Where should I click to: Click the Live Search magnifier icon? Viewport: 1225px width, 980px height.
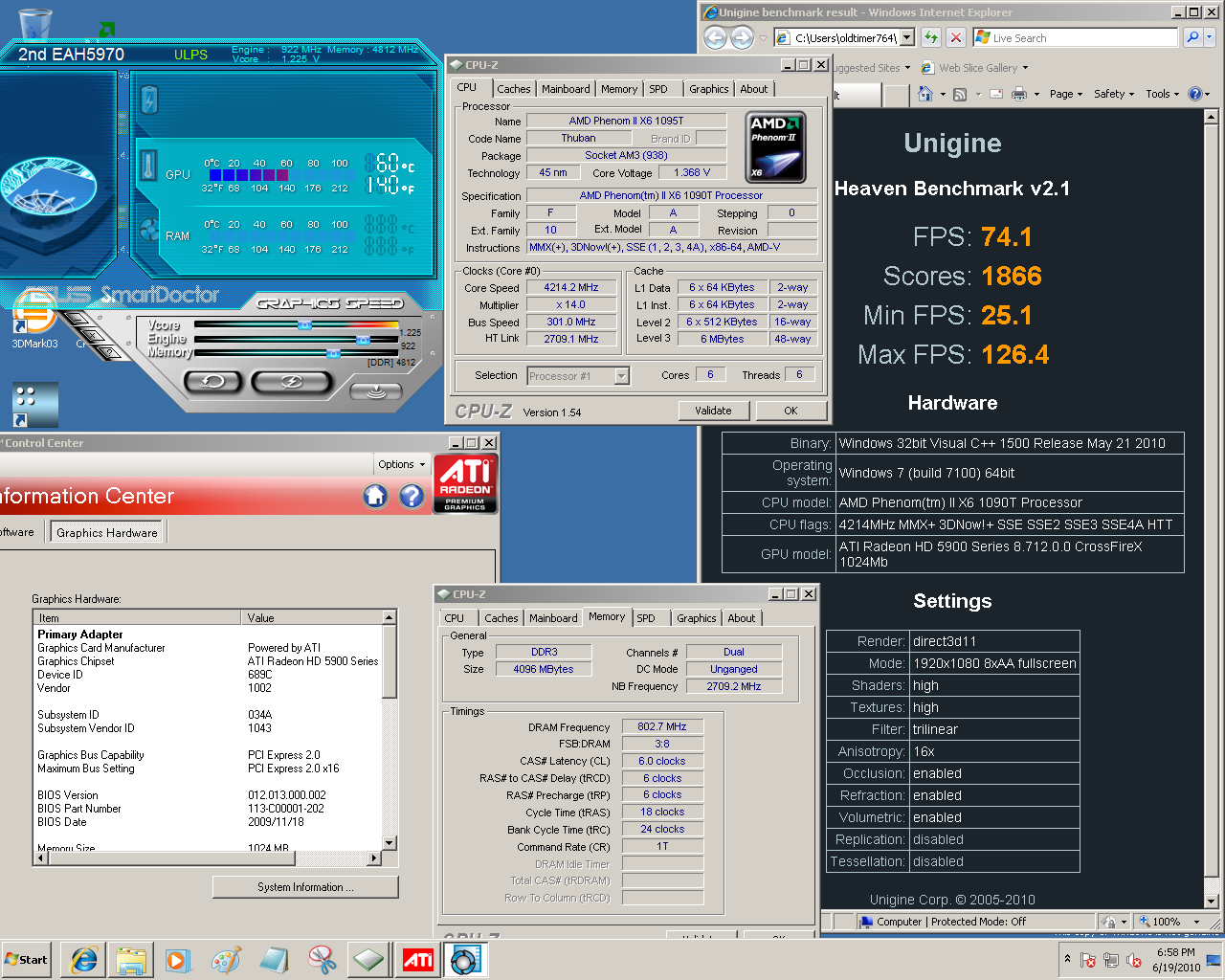[1192, 37]
